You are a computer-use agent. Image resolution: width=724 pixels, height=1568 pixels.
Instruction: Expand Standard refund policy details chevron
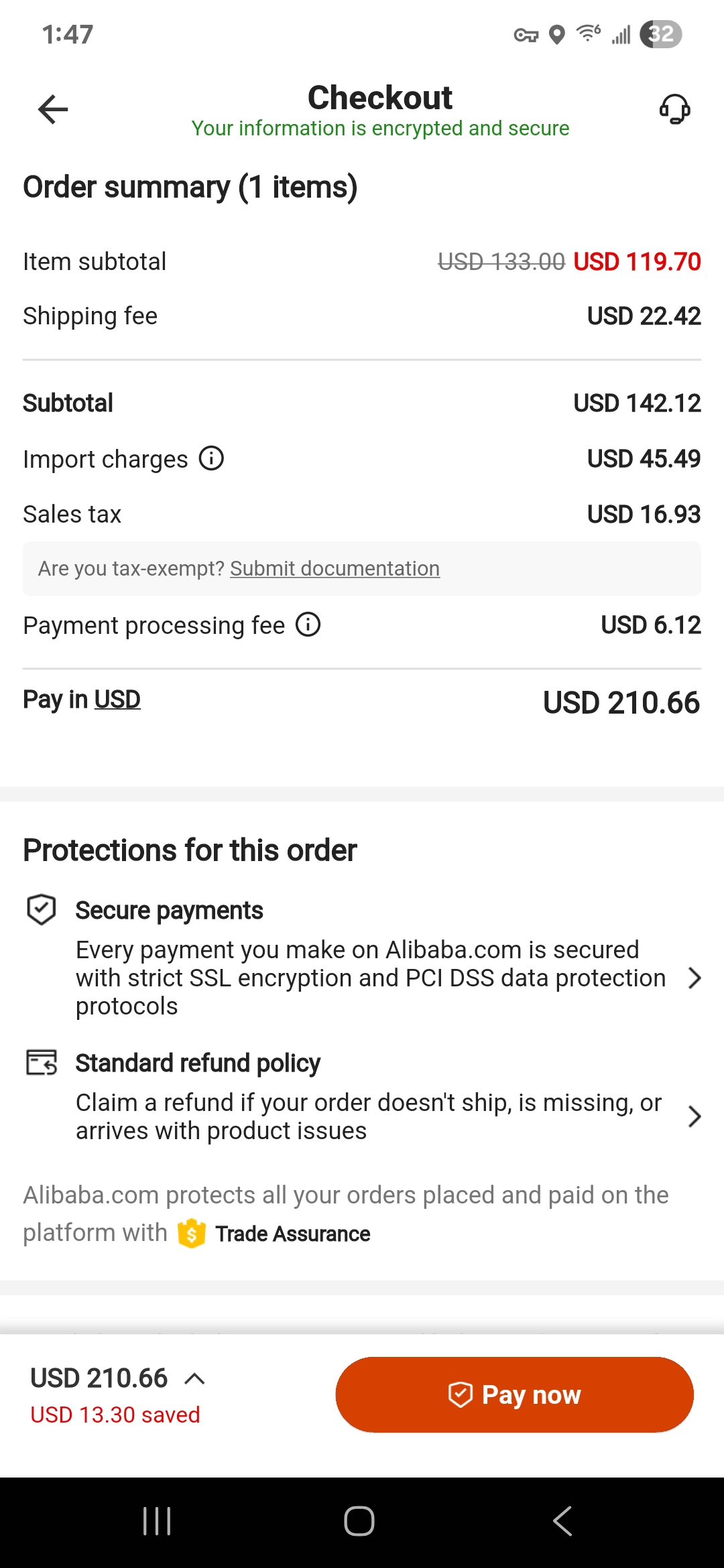(695, 1116)
